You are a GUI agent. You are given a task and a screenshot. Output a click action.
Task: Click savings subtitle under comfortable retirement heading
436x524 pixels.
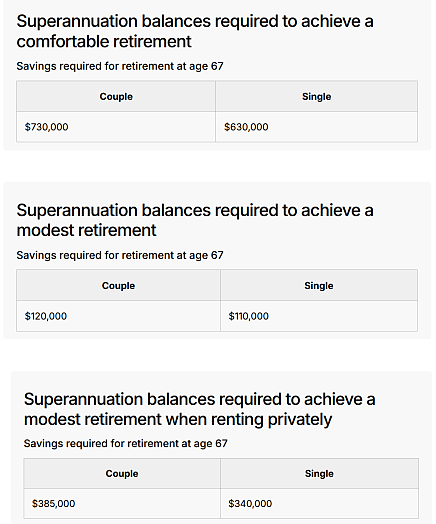click(120, 66)
